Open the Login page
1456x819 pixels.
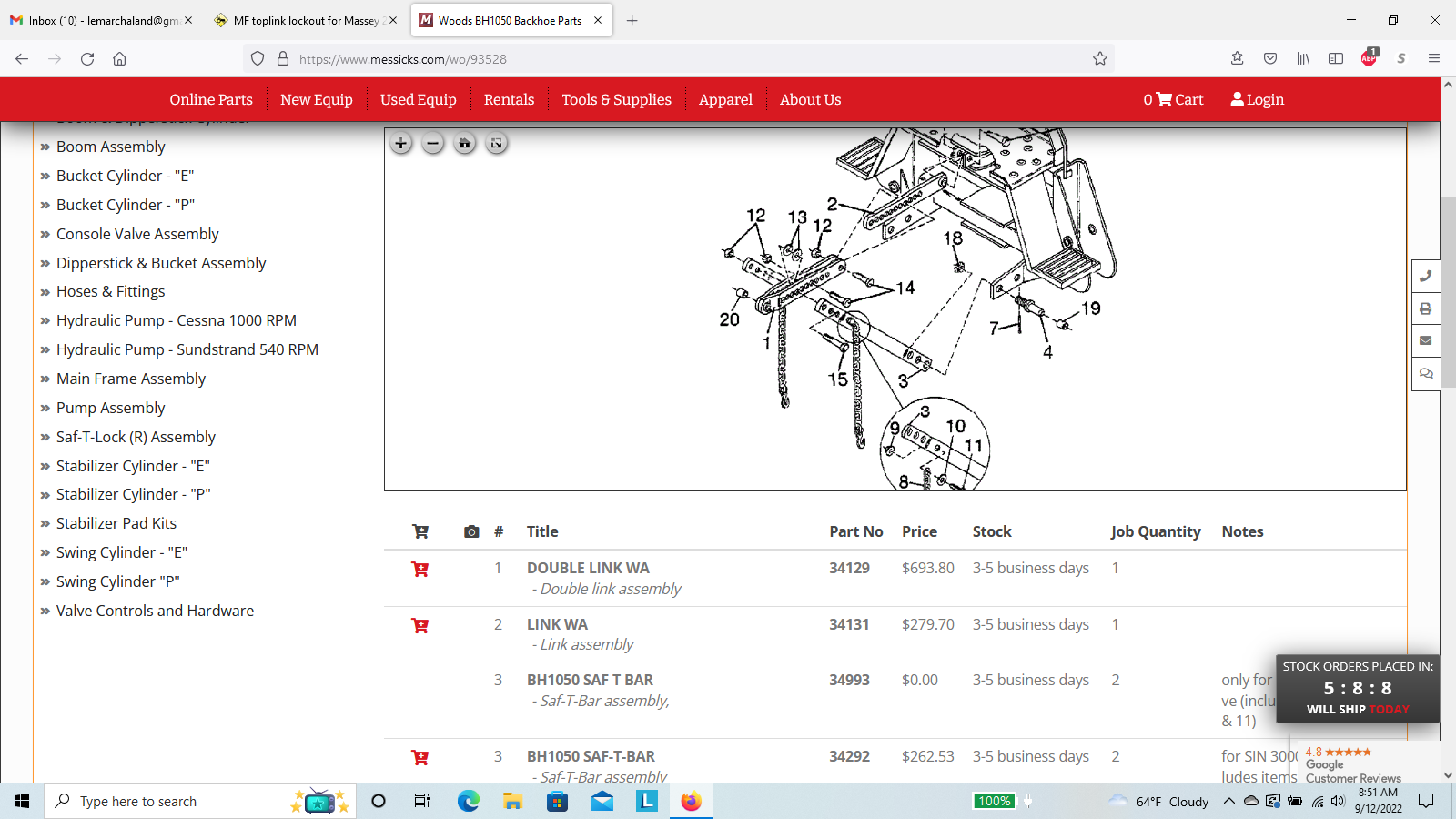pos(1257,99)
